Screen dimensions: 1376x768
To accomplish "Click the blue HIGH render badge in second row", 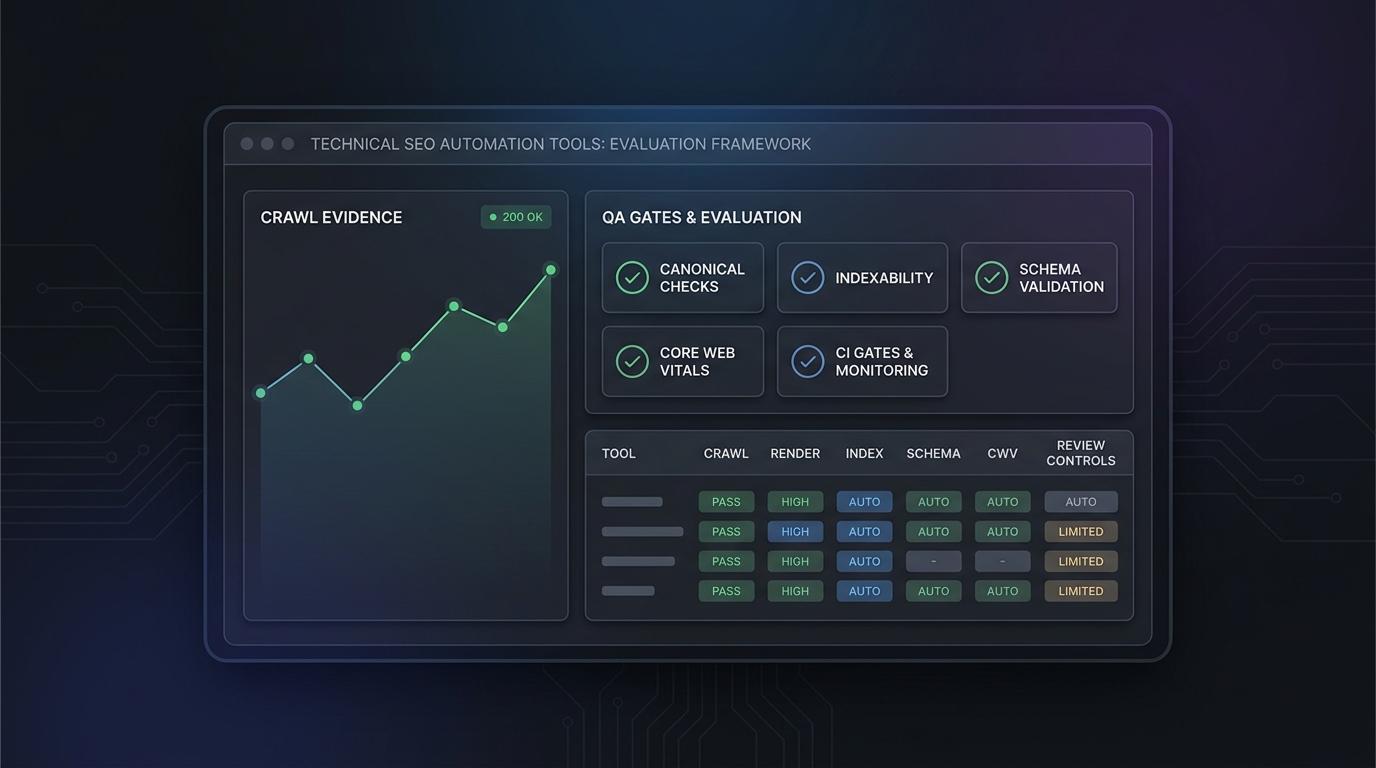I will 795,531.
